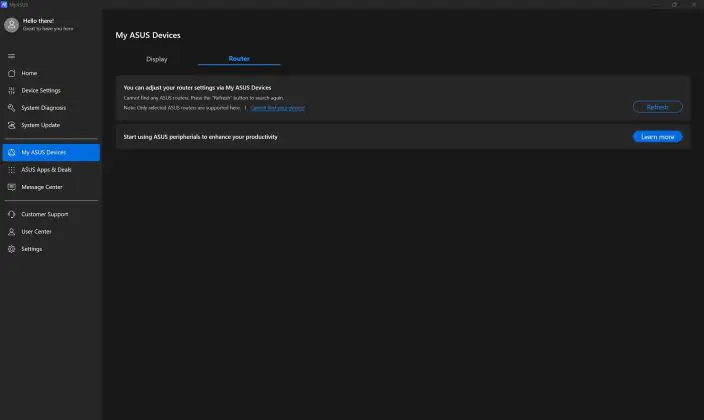Open the User Center
This screenshot has width=704, height=420.
(x=51, y=232)
